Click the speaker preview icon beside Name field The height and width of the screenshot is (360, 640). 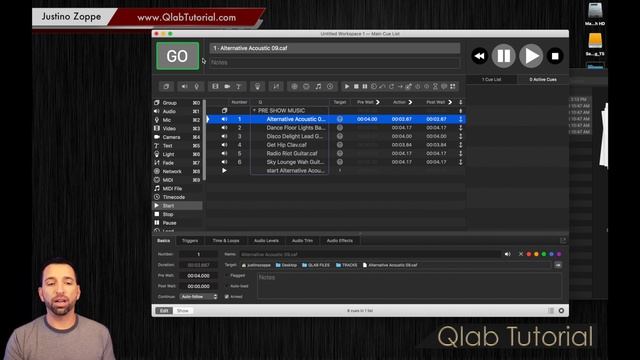(507, 254)
